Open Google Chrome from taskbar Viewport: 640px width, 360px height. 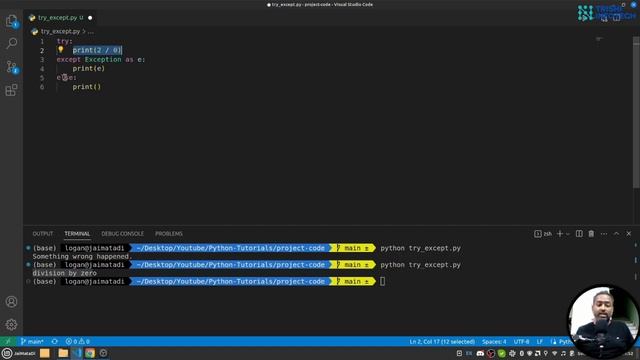pos(90,353)
